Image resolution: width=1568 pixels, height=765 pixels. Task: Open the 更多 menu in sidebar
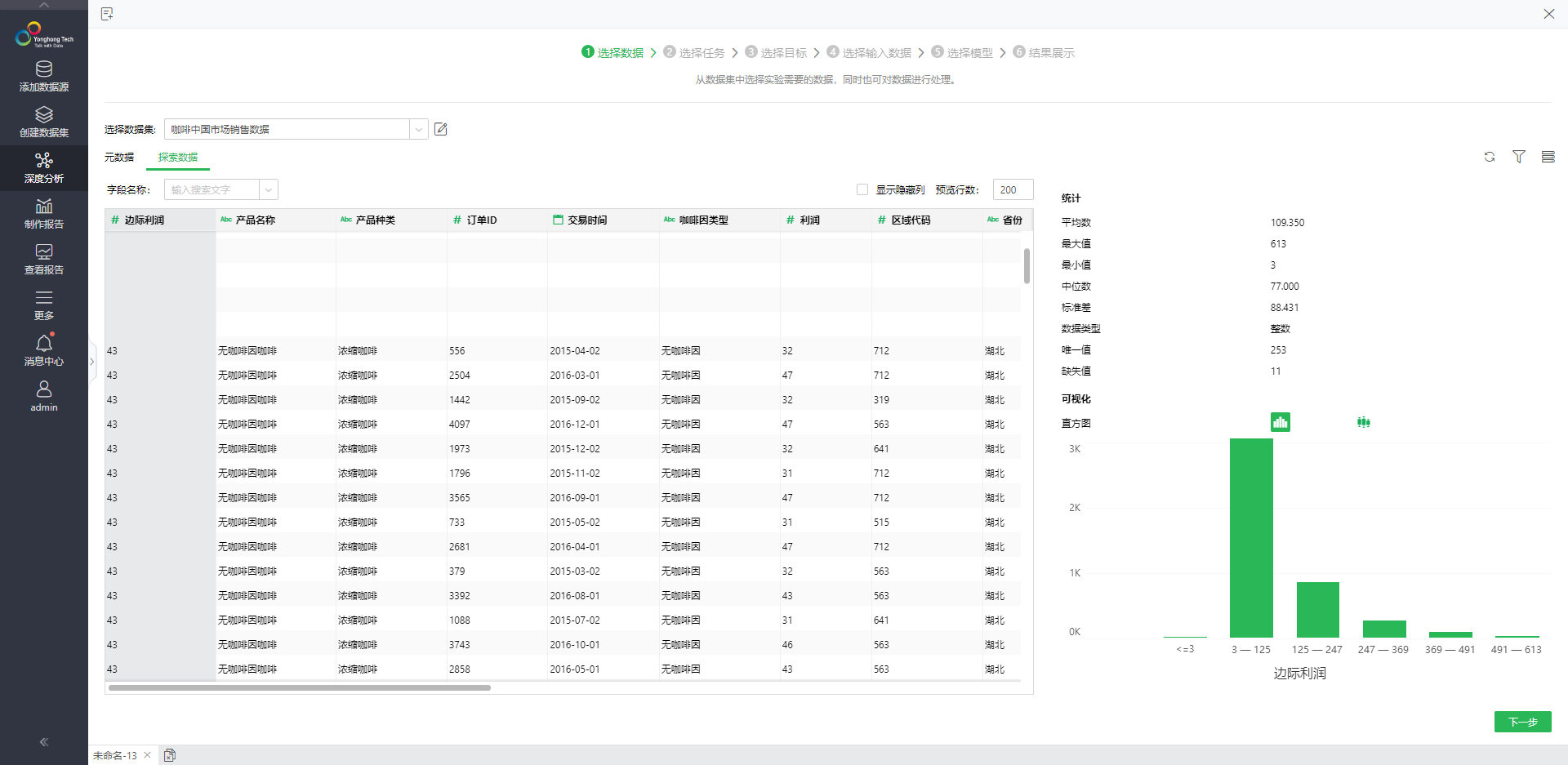tap(44, 305)
